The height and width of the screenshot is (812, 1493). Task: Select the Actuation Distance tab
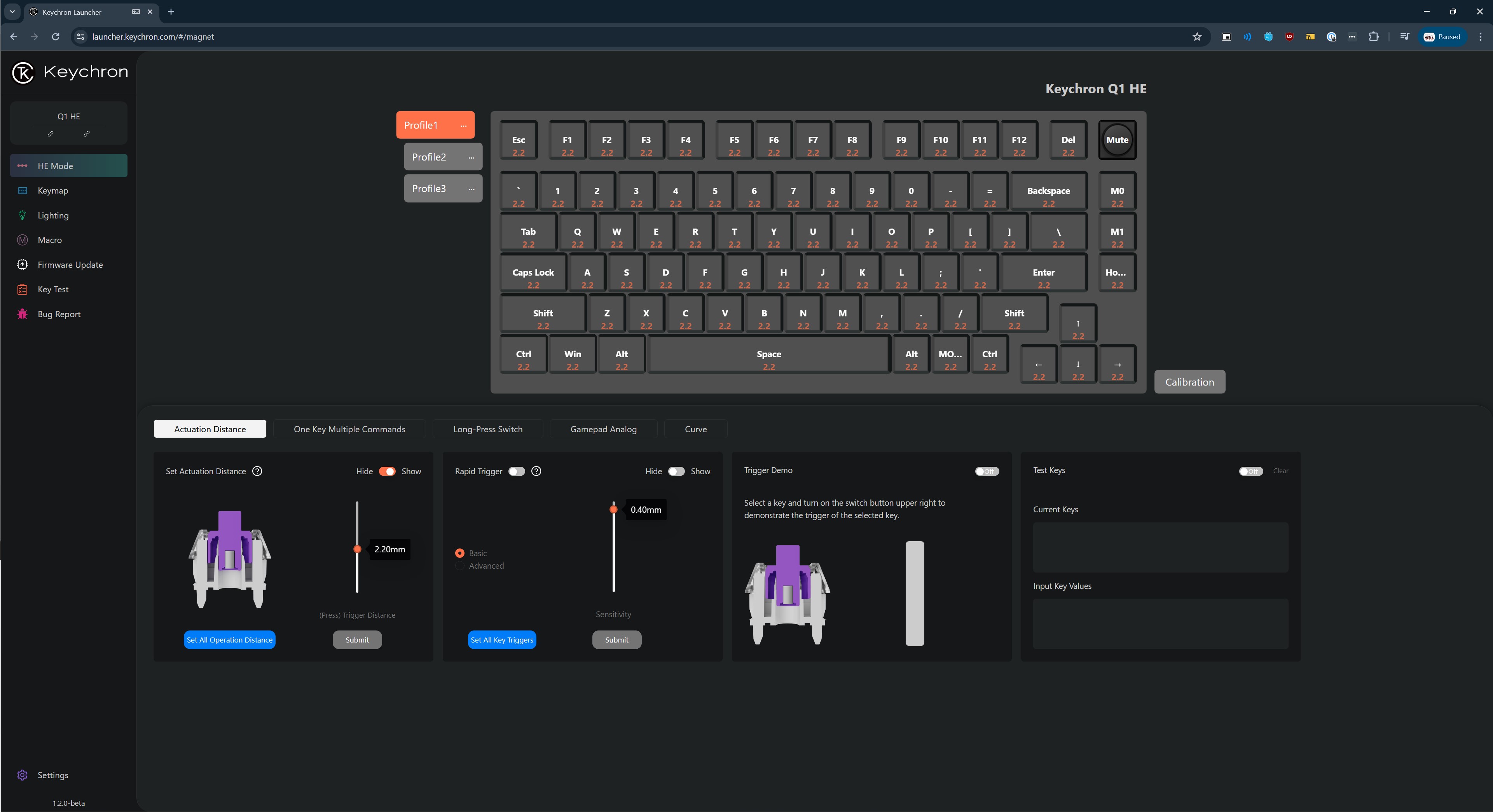click(210, 429)
